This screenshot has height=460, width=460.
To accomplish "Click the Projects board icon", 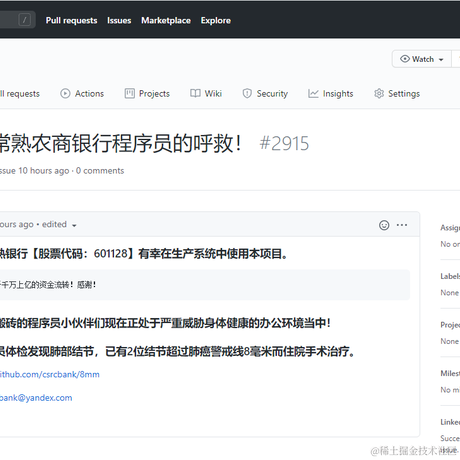I will pos(129,94).
